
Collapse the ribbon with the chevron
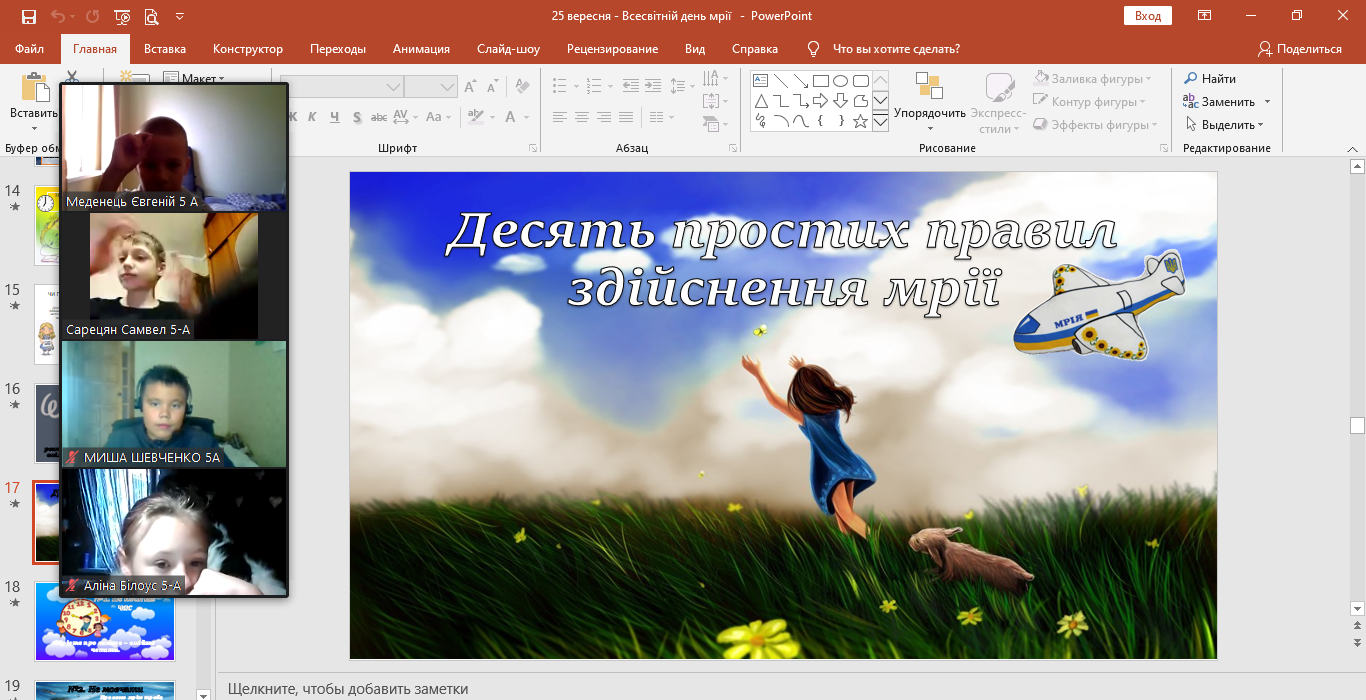coord(1351,148)
